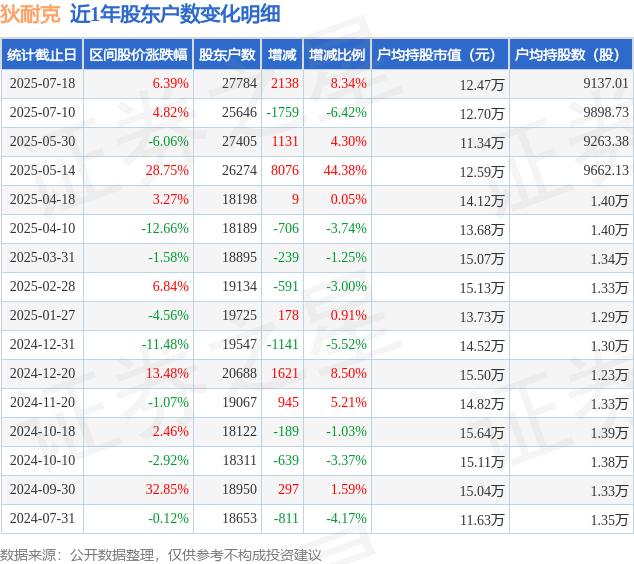Select the date cell 2024-12-31

(42, 344)
